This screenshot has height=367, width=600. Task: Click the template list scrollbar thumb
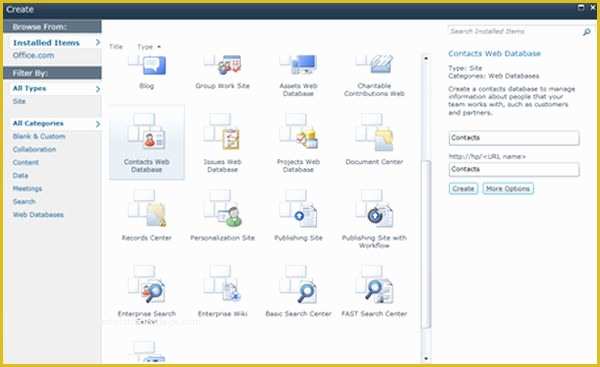[x=426, y=244]
